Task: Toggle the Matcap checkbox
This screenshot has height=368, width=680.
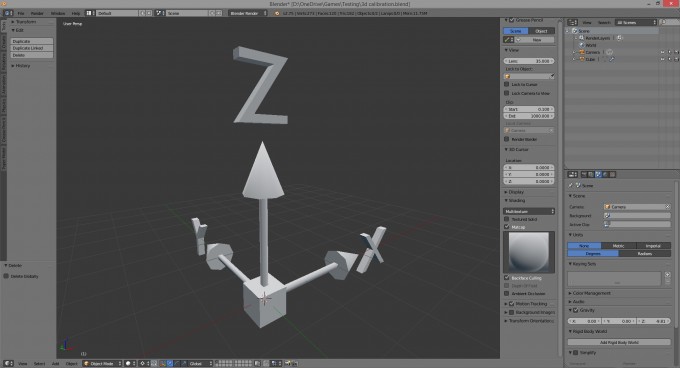Action: click(506, 227)
